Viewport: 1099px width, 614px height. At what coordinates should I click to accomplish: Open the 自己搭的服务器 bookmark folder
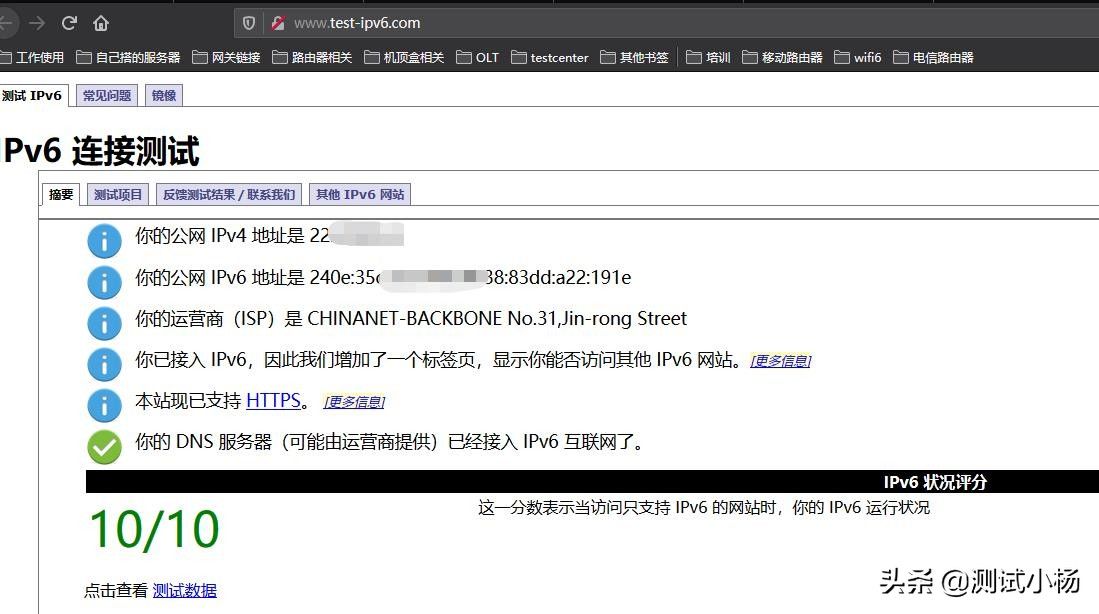tap(128, 58)
